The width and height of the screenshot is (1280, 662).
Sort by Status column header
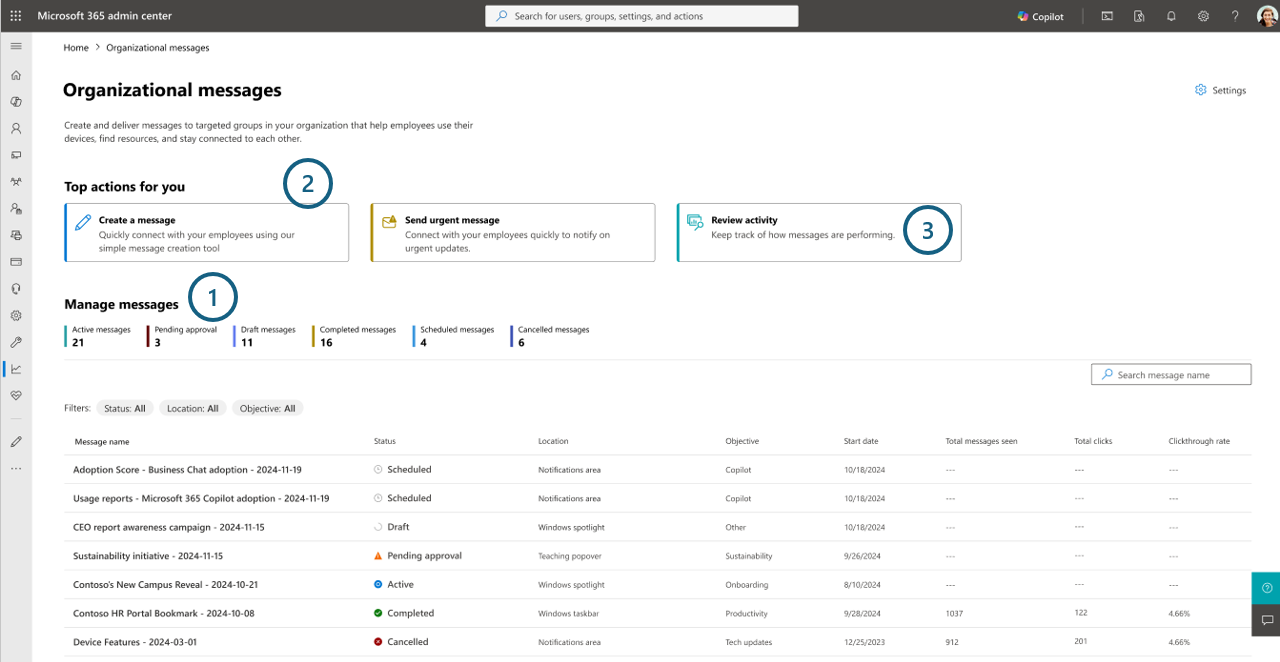pyautogui.click(x=385, y=441)
